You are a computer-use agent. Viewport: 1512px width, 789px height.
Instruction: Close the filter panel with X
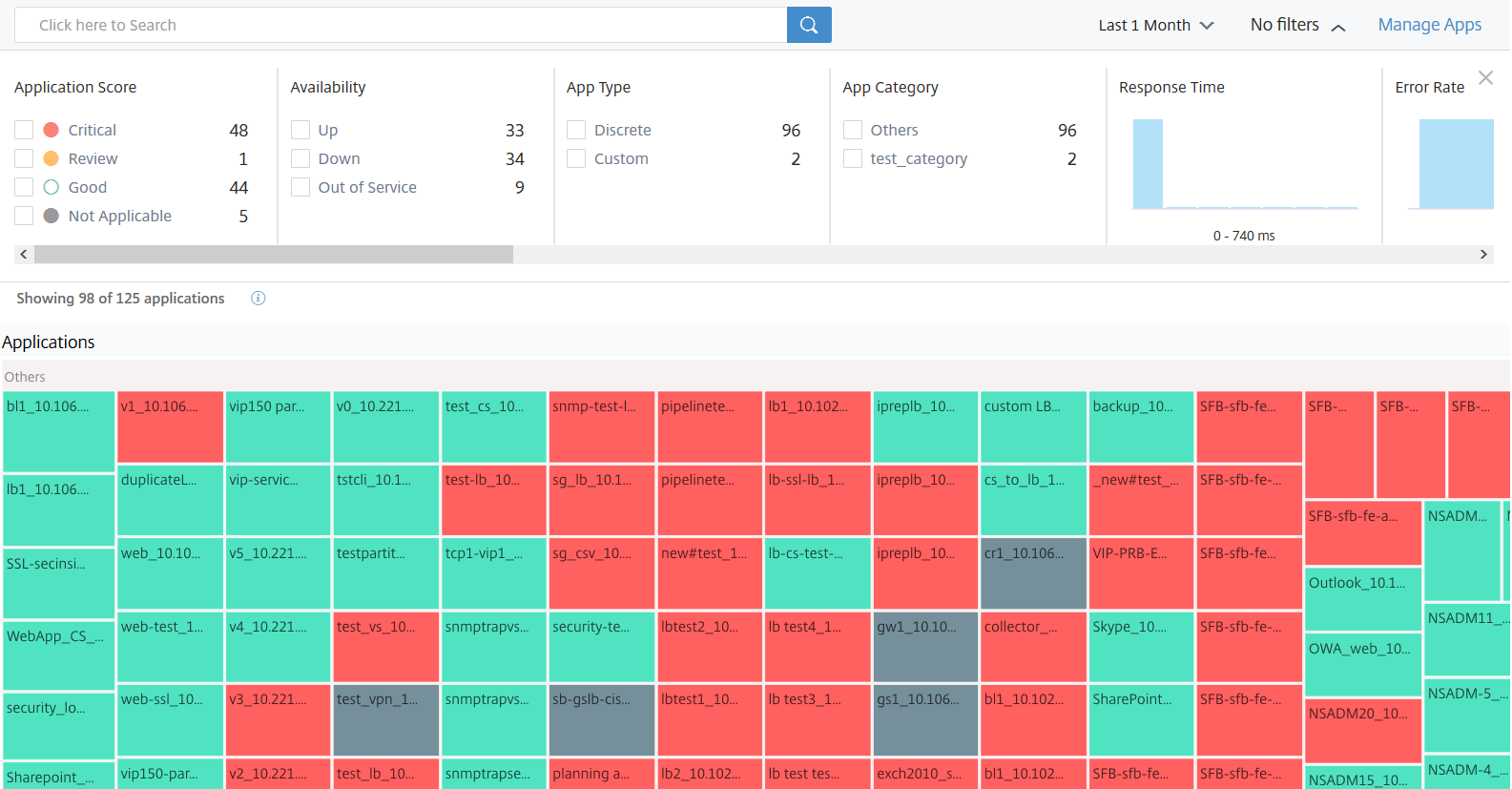(1485, 77)
